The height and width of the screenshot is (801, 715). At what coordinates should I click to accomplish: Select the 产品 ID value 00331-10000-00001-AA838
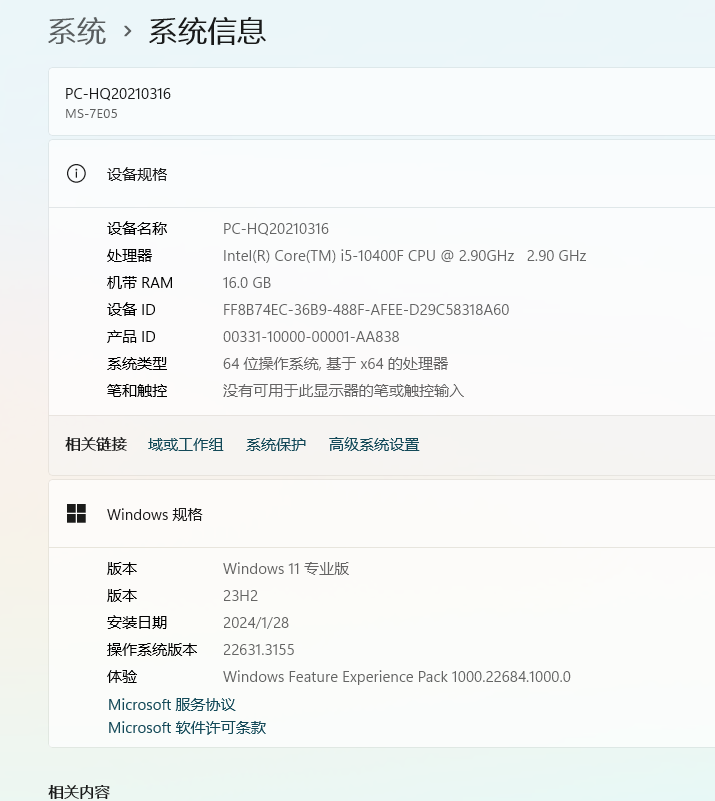click(311, 337)
